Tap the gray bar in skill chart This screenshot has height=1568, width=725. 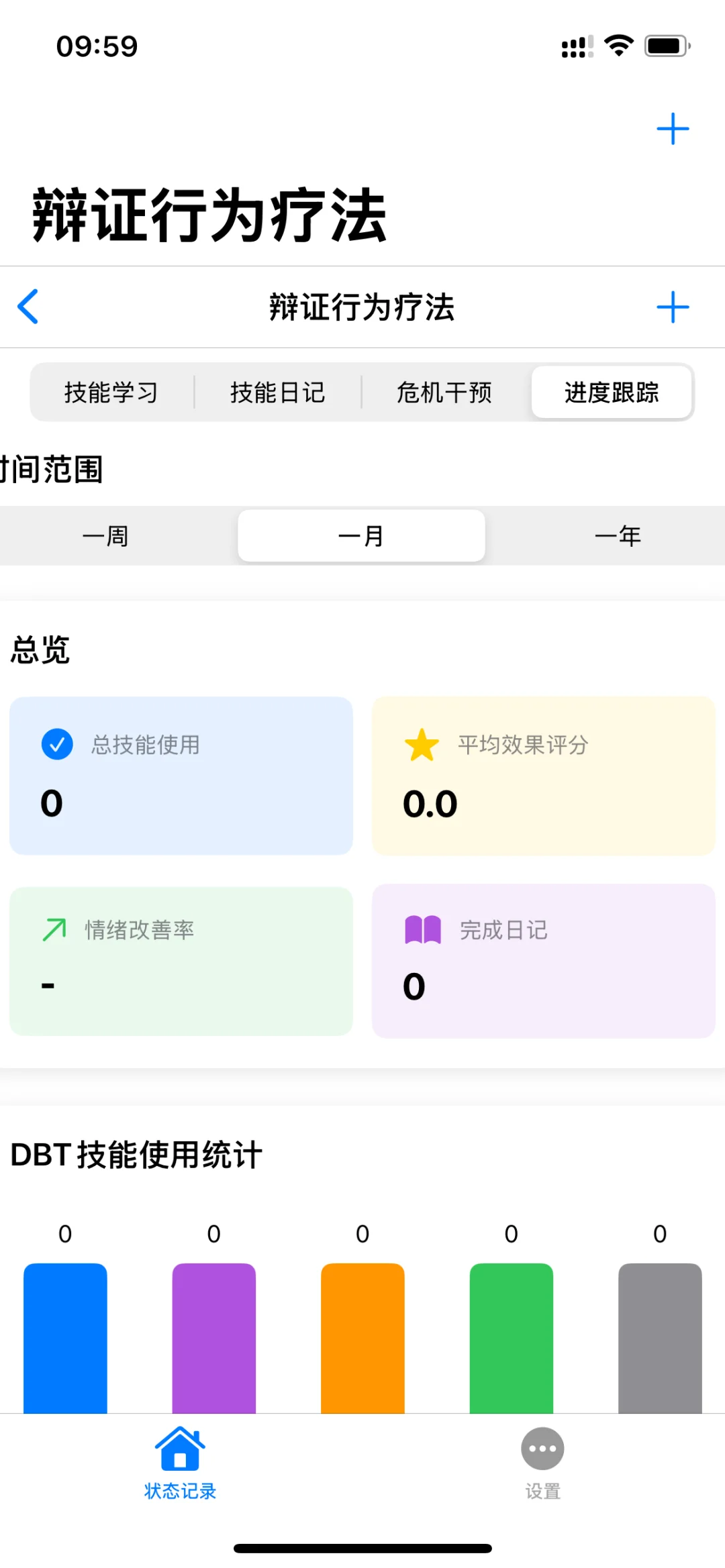(x=660, y=1338)
